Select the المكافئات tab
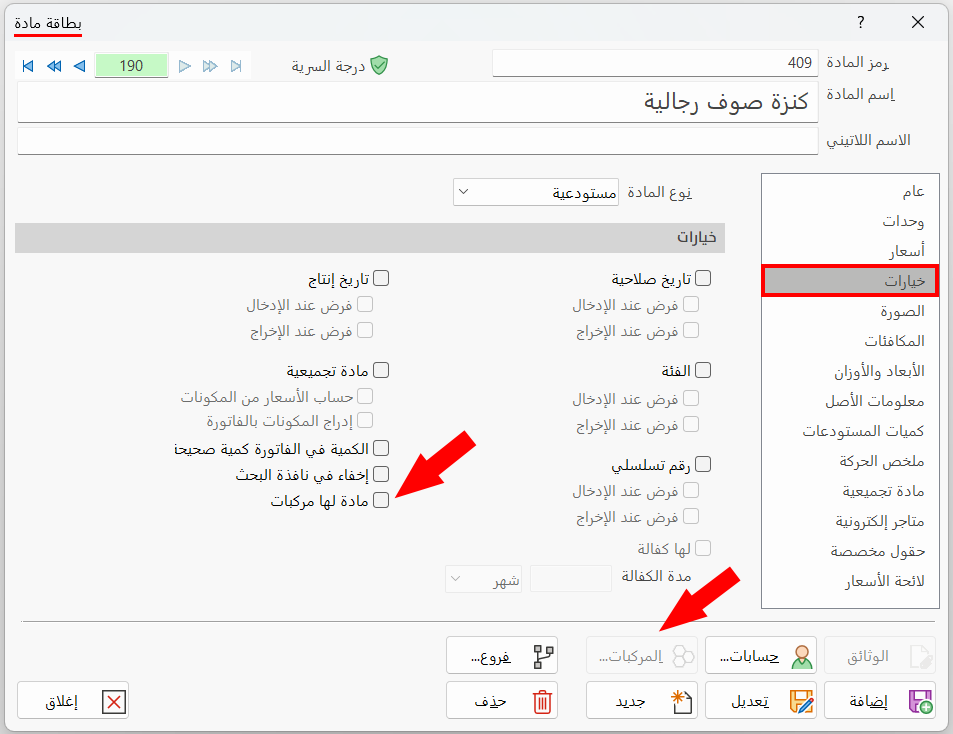 (850, 341)
